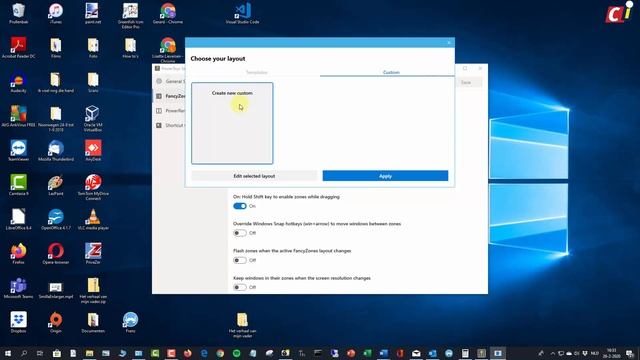The image size is (640, 360).
Task: Select the iTunes desktop icon
Action: click(x=56, y=13)
